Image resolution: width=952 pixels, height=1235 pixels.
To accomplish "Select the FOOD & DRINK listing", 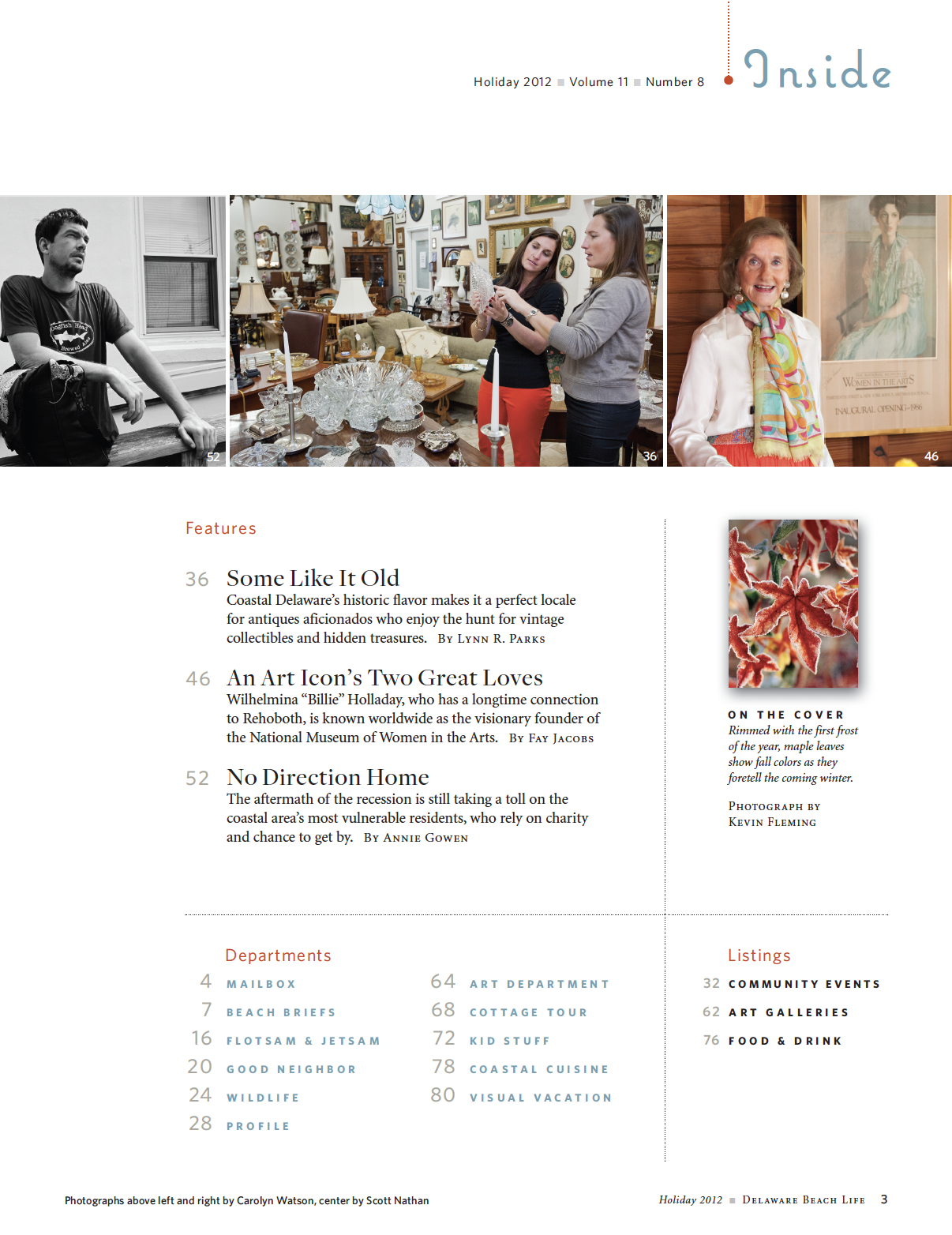I will coord(785,1041).
